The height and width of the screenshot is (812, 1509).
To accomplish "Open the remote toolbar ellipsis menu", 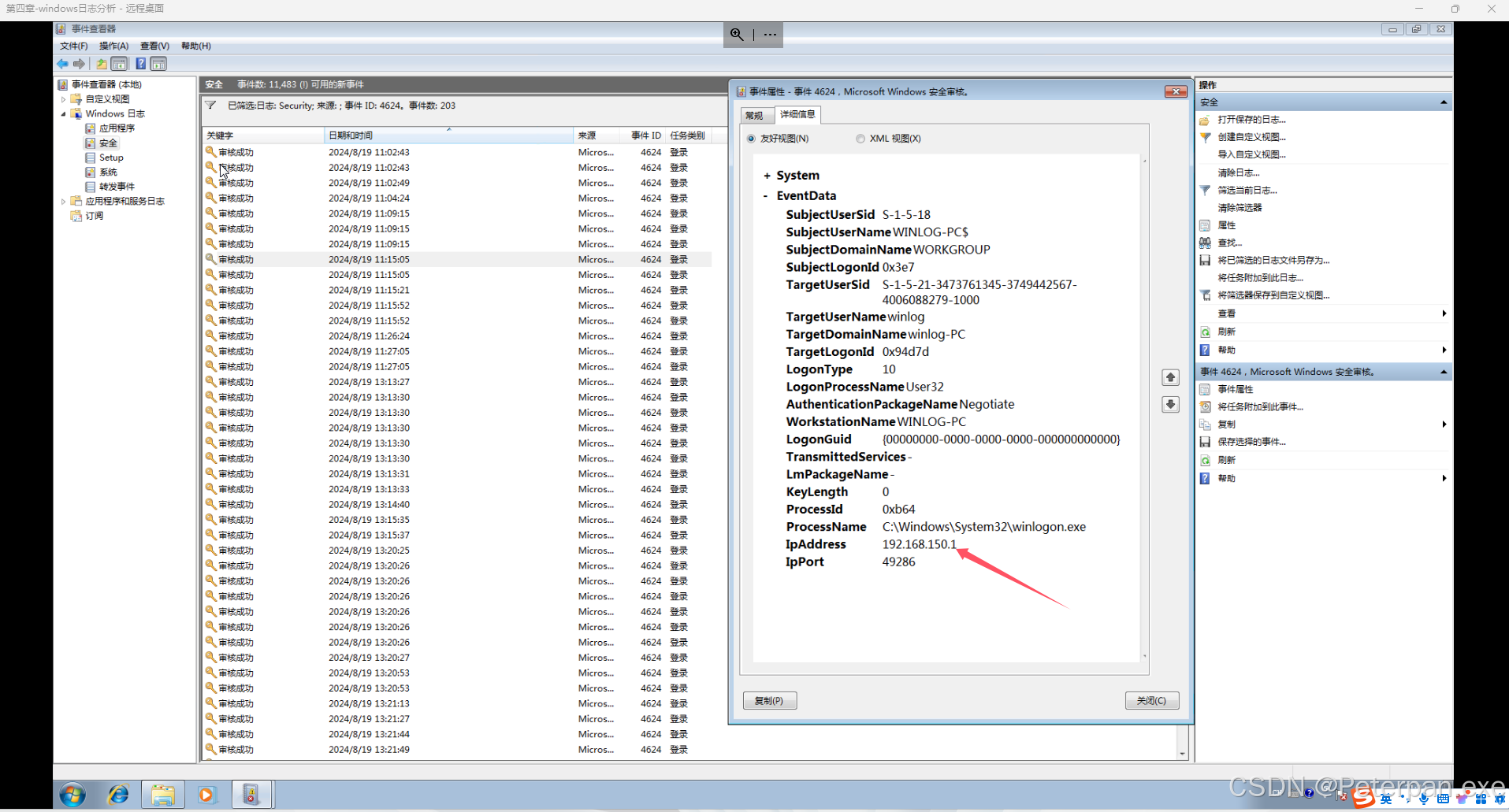I will click(x=770, y=35).
